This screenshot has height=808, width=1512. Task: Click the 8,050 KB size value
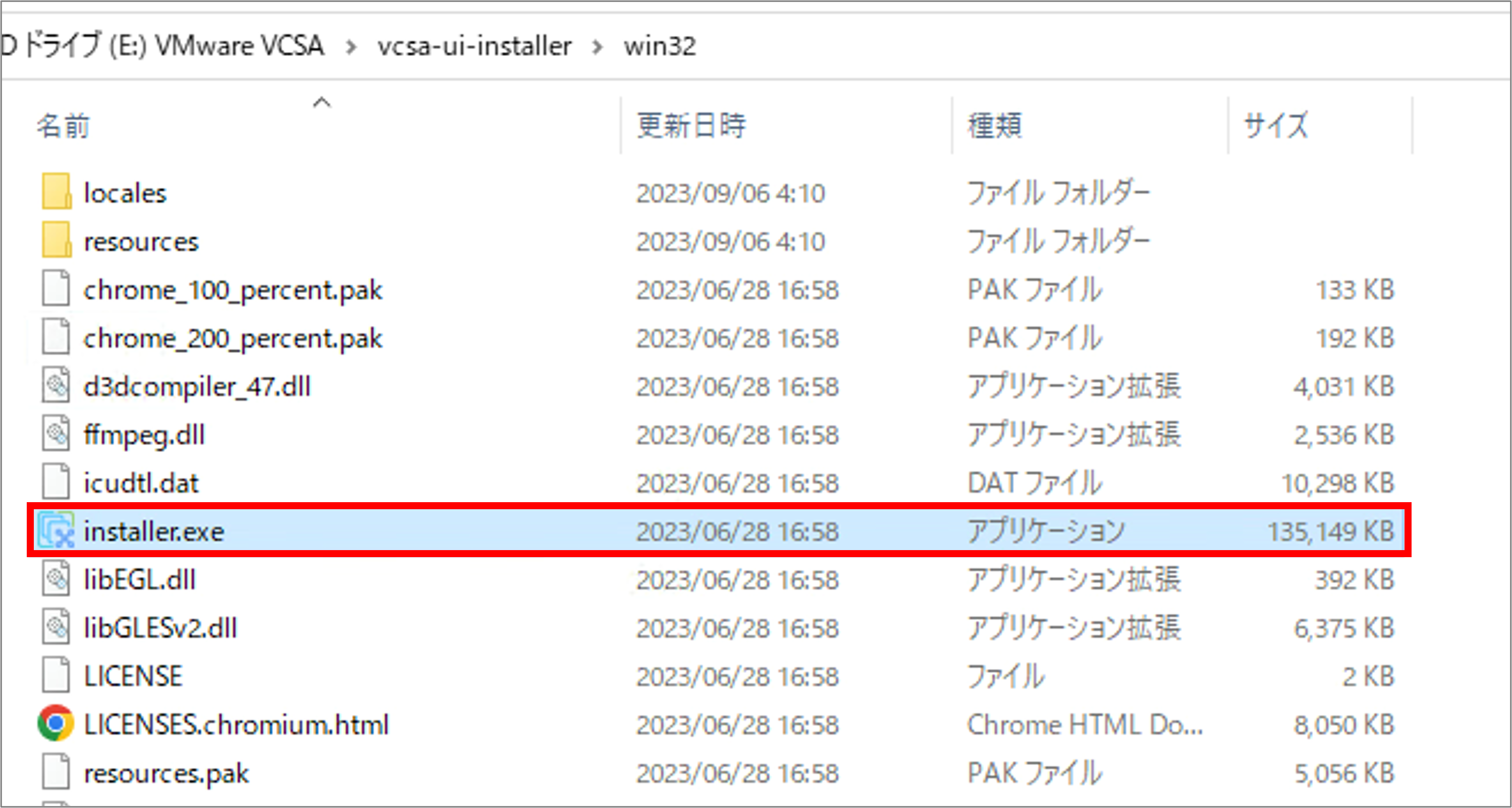pyautogui.click(x=1344, y=725)
